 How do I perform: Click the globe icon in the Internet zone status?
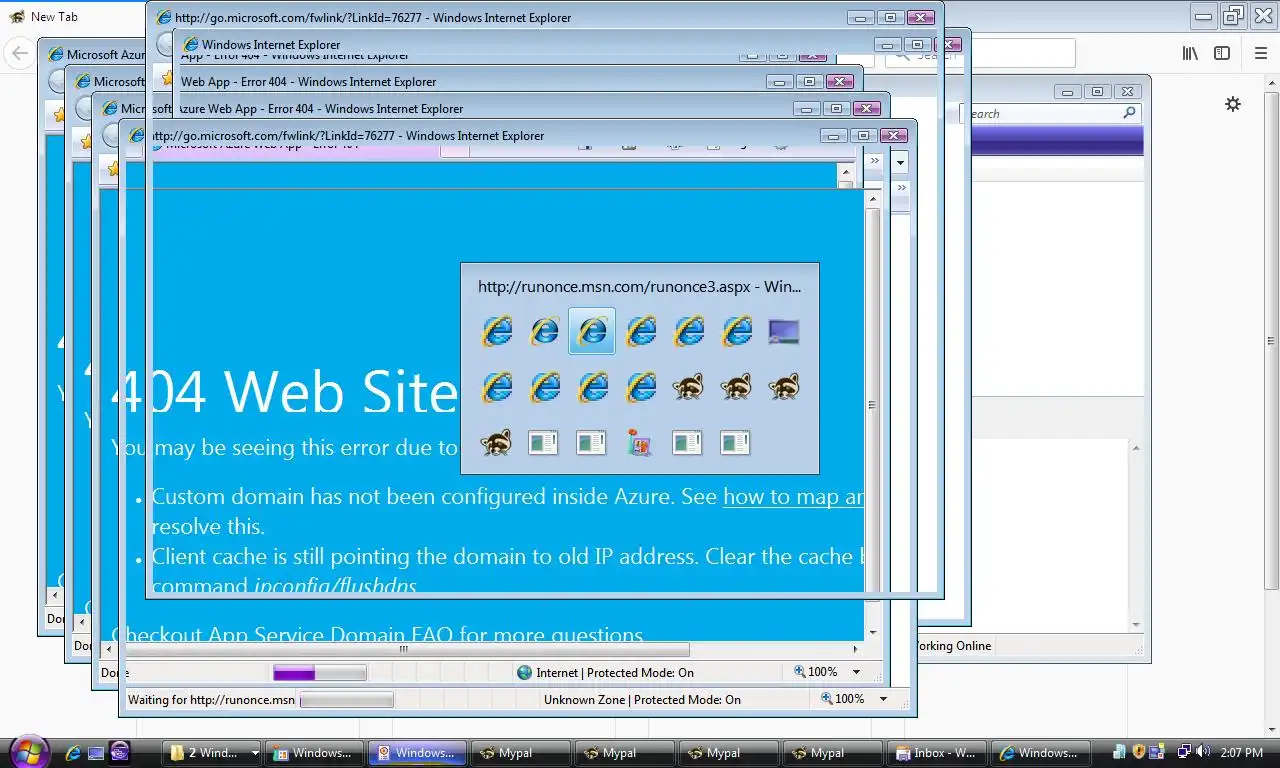(x=525, y=673)
